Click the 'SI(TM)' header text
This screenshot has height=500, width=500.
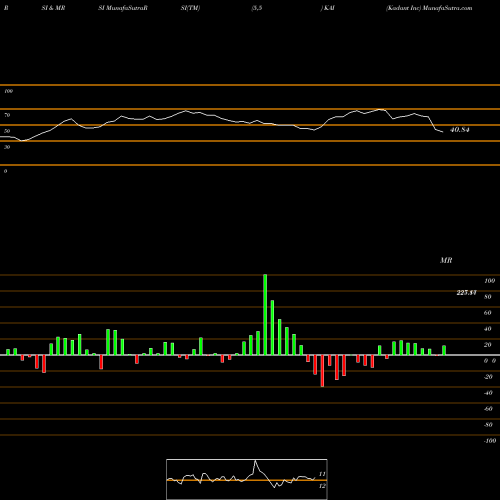(x=190, y=8)
